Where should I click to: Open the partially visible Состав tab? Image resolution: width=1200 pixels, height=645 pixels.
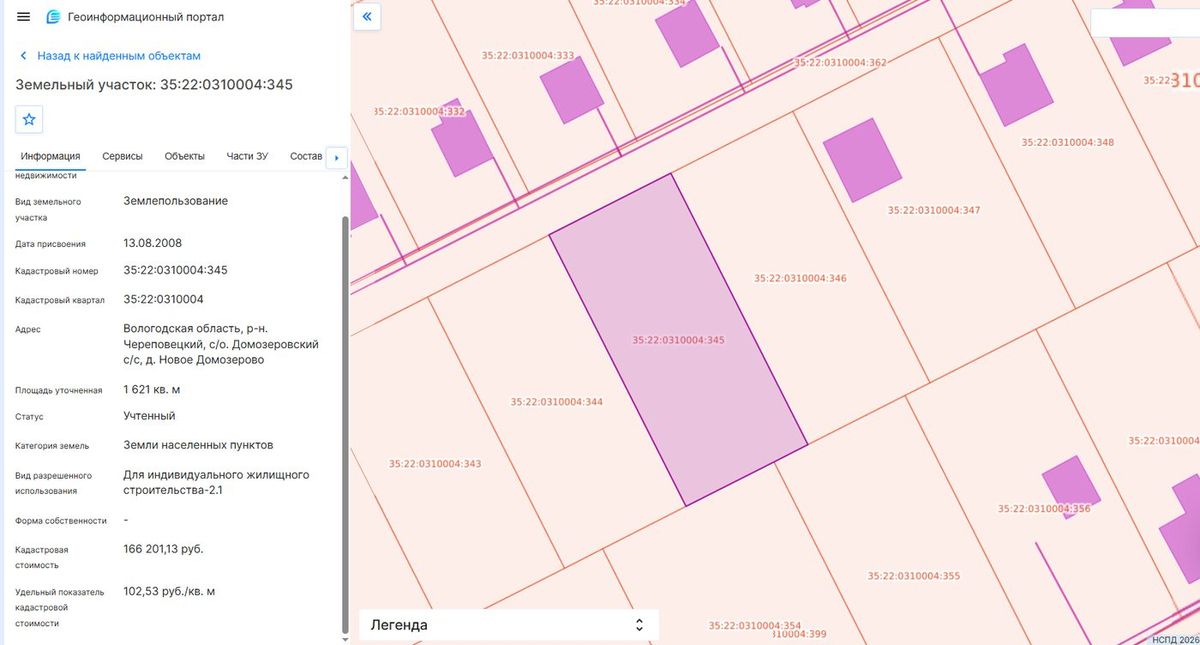click(306, 156)
